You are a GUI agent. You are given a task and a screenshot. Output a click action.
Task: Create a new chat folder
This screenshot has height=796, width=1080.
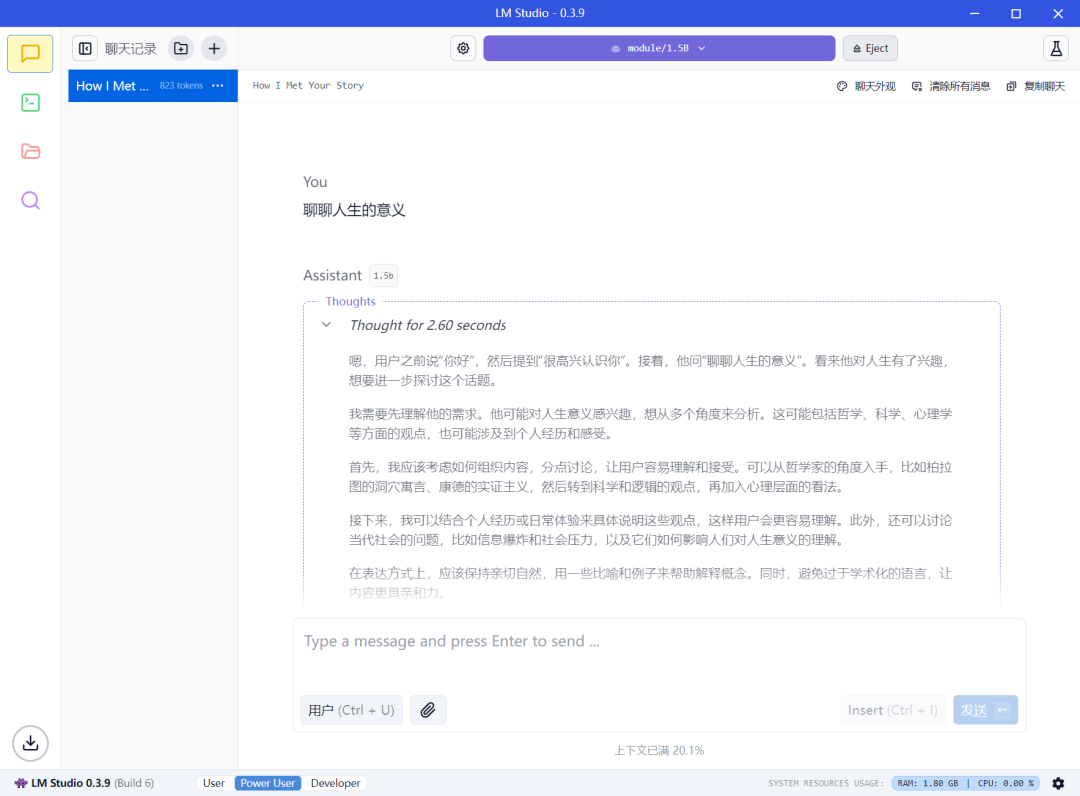[180, 48]
